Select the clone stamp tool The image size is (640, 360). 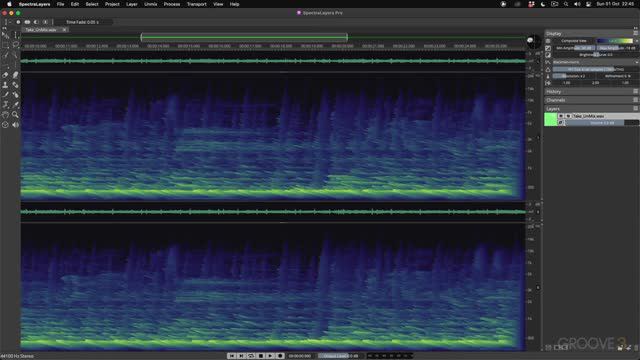click(x=5, y=85)
